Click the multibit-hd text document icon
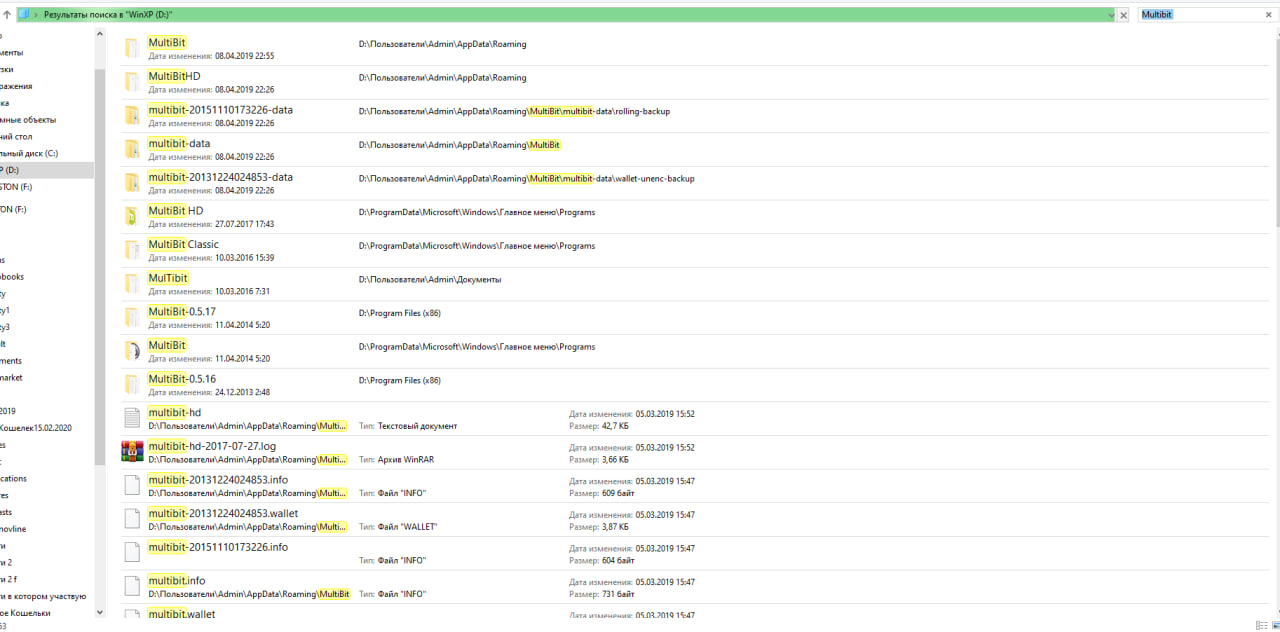 (132, 418)
